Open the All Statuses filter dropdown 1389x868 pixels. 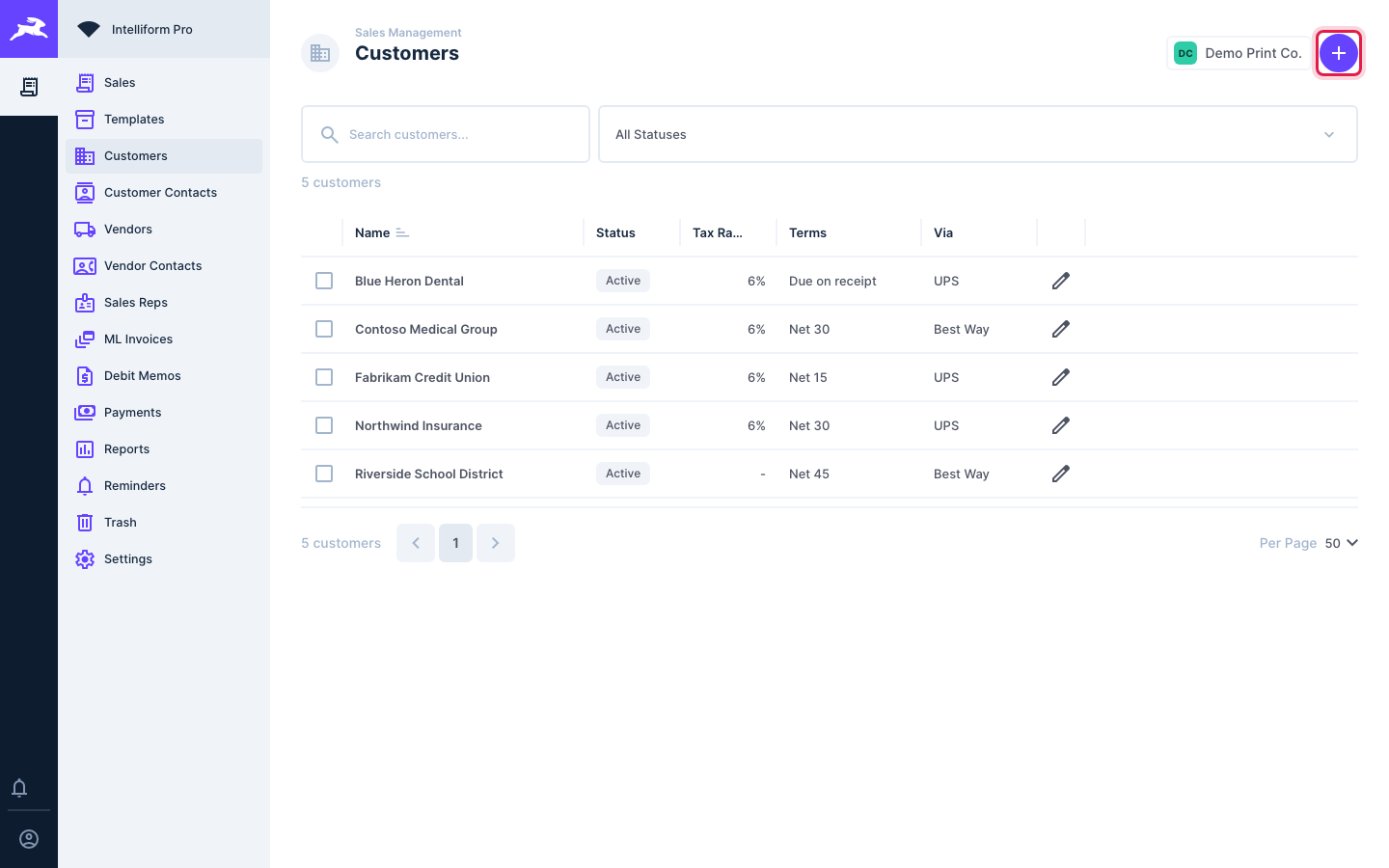(978, 134)
